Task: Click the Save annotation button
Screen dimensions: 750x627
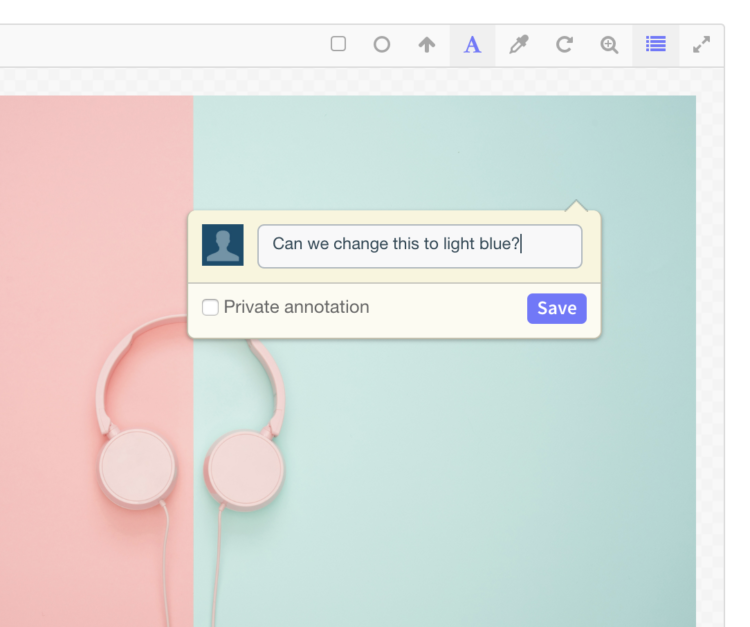Action: (557, 308)
